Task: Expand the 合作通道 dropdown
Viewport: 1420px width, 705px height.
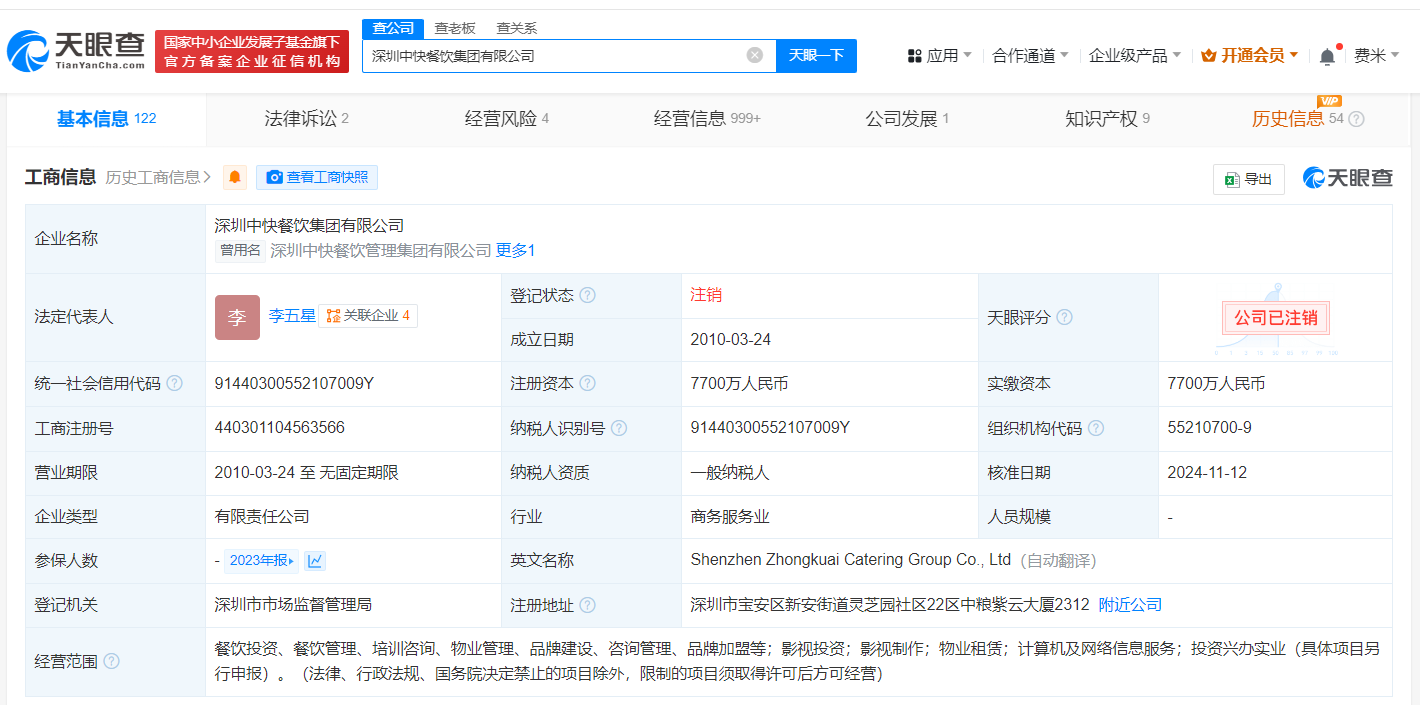Action: point(1031,56)
